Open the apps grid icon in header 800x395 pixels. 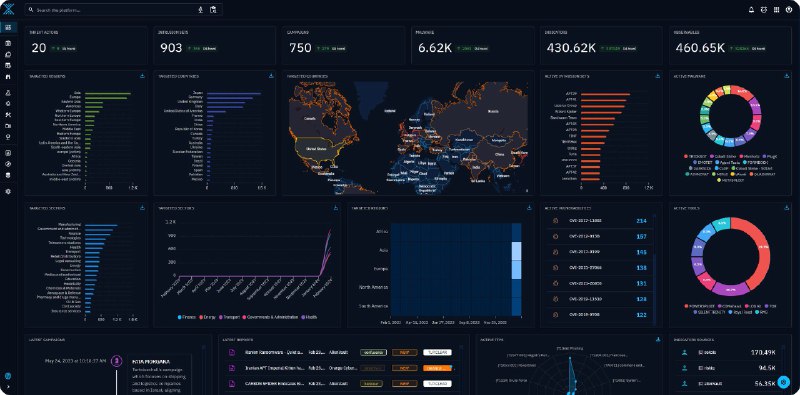[x=777, y=10]
